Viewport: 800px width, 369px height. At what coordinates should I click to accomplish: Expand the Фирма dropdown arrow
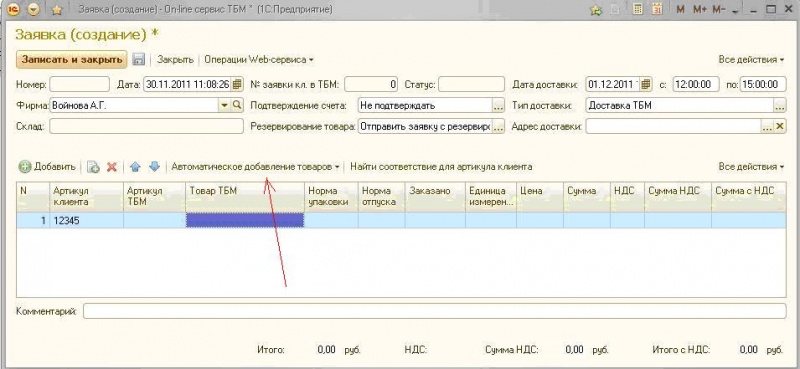point(224,106)
